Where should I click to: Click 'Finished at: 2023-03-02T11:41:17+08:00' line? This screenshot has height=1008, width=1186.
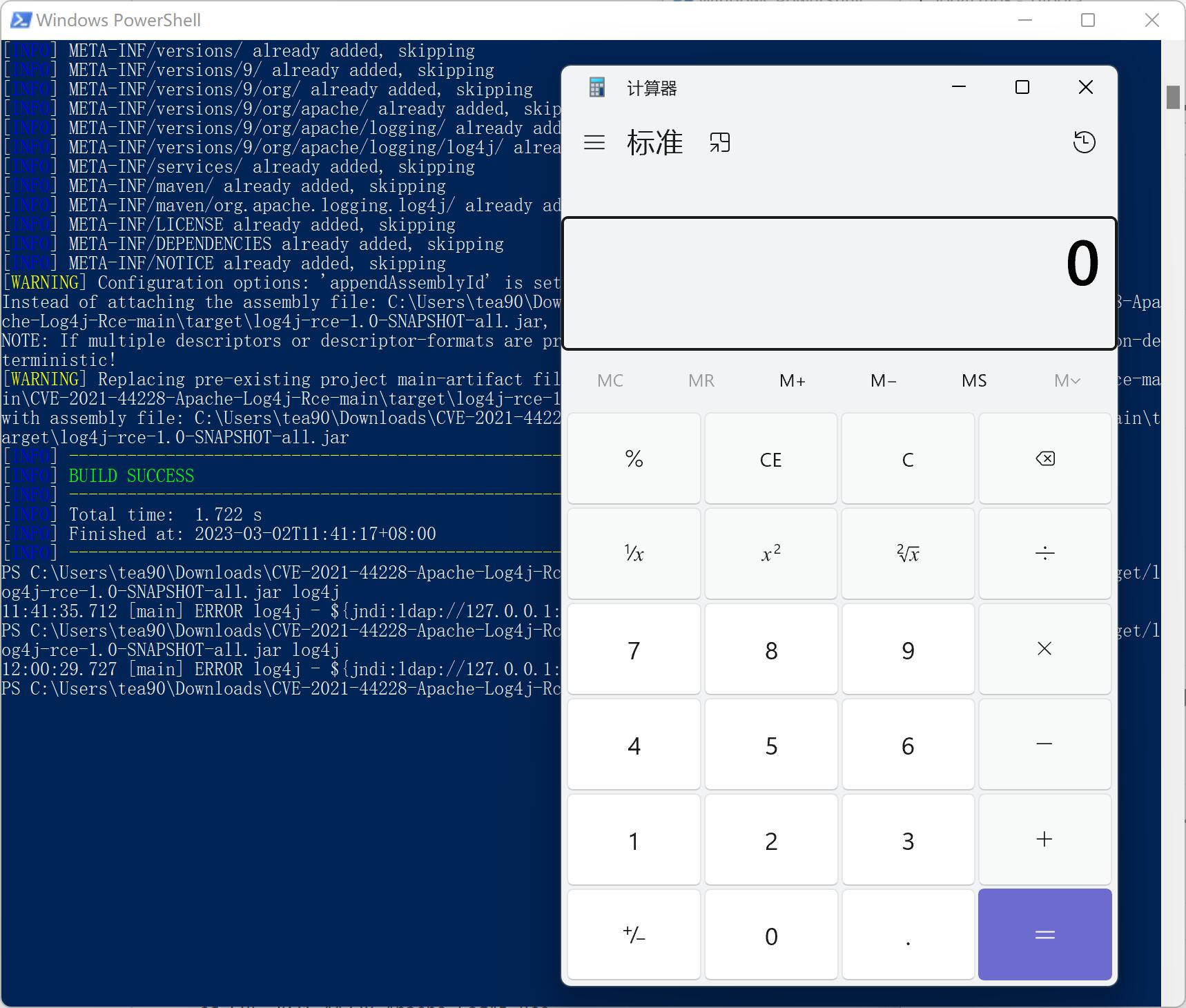tap(252, 534)
